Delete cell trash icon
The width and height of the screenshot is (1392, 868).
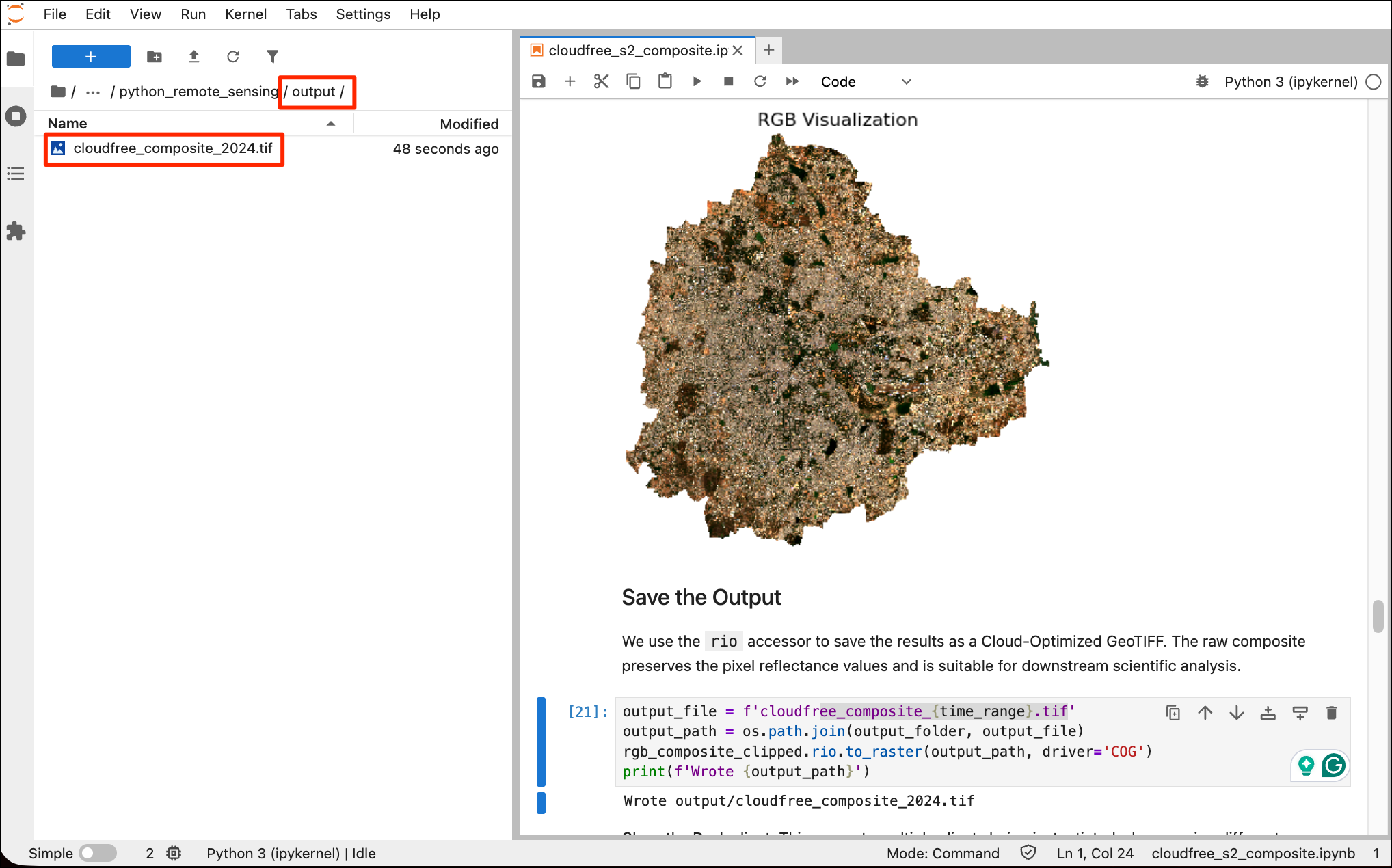(x=1332, y=713)
